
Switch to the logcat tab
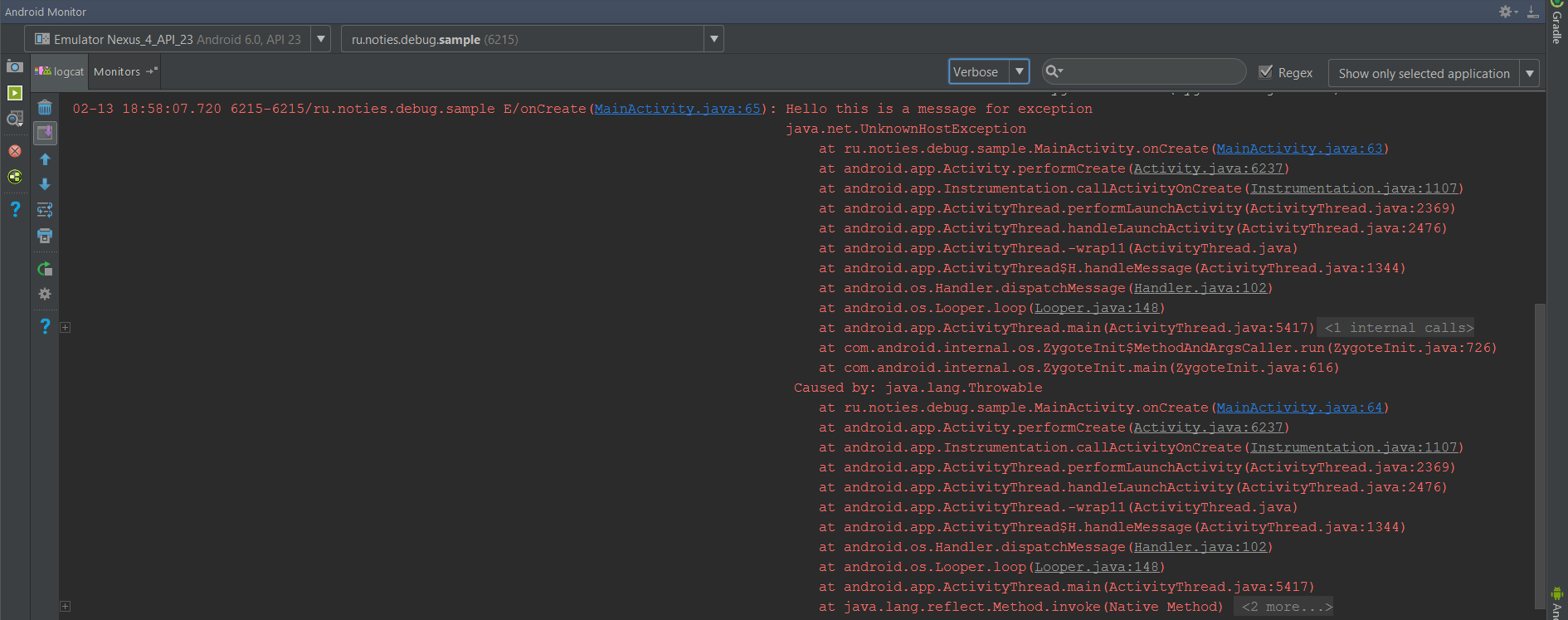60,72
